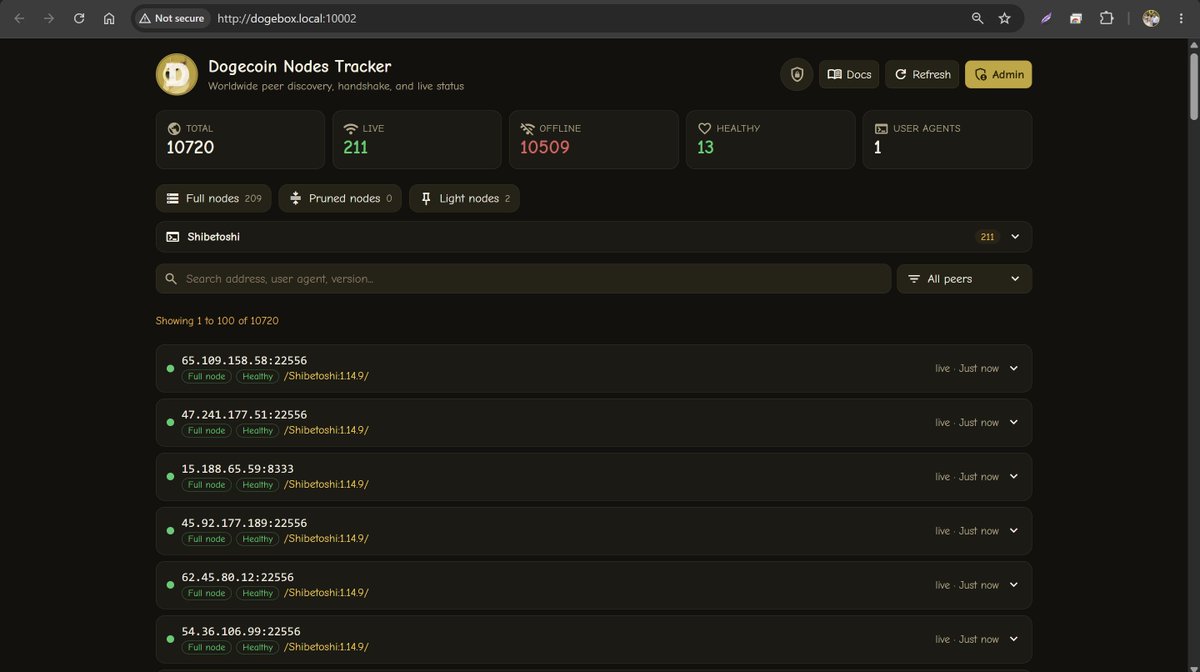Viewport: 1200px width, 672px height.
Task: Click the green status dot for 15.188.65.59
Action: tap(170, 477)
